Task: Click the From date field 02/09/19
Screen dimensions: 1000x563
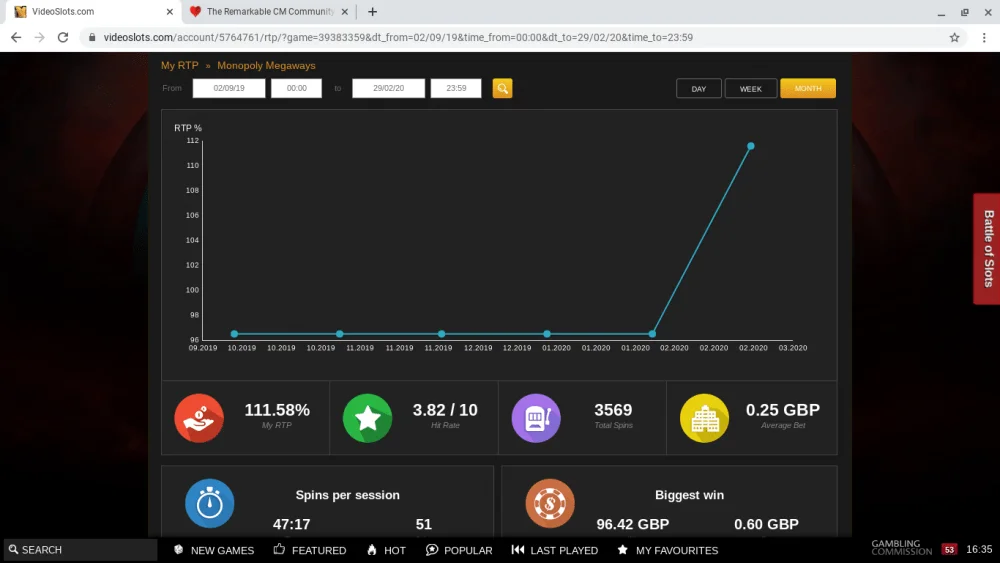Action: [x=229, y=88]
